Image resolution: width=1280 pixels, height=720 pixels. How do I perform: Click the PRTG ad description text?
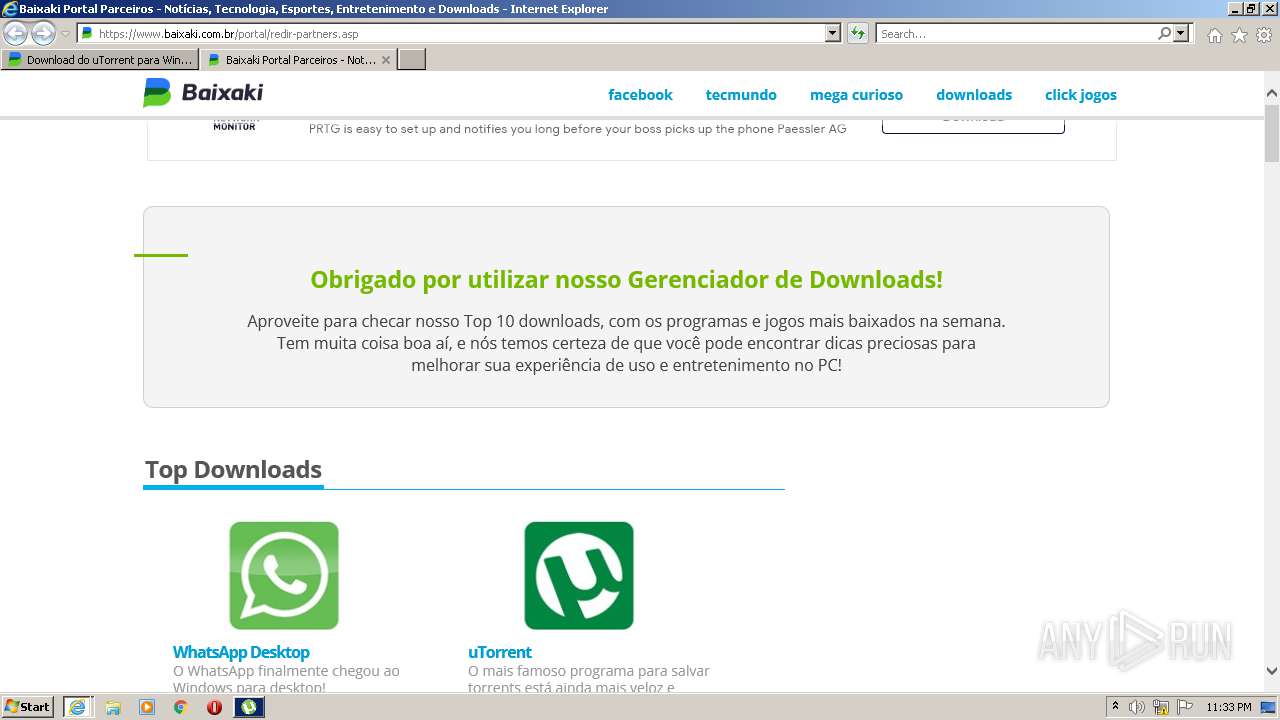pos(577,129)
